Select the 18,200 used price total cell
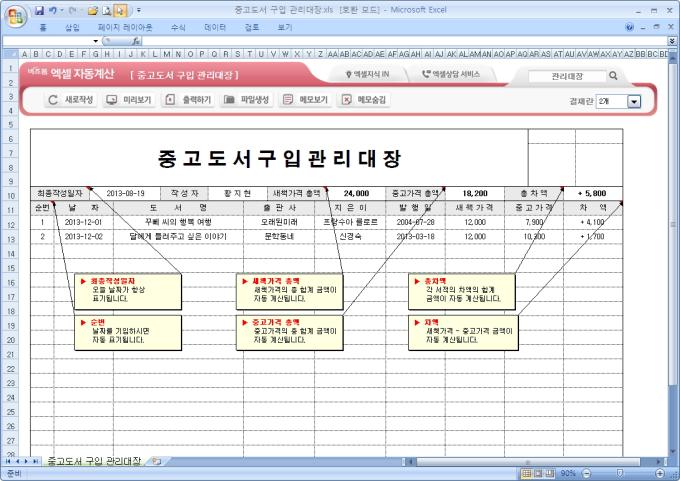680x481 pixels. [x=474, y=193]
